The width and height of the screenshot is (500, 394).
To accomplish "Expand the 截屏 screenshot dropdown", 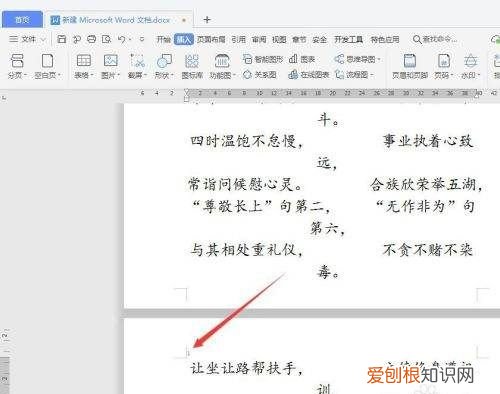I will tap(145, 75).
